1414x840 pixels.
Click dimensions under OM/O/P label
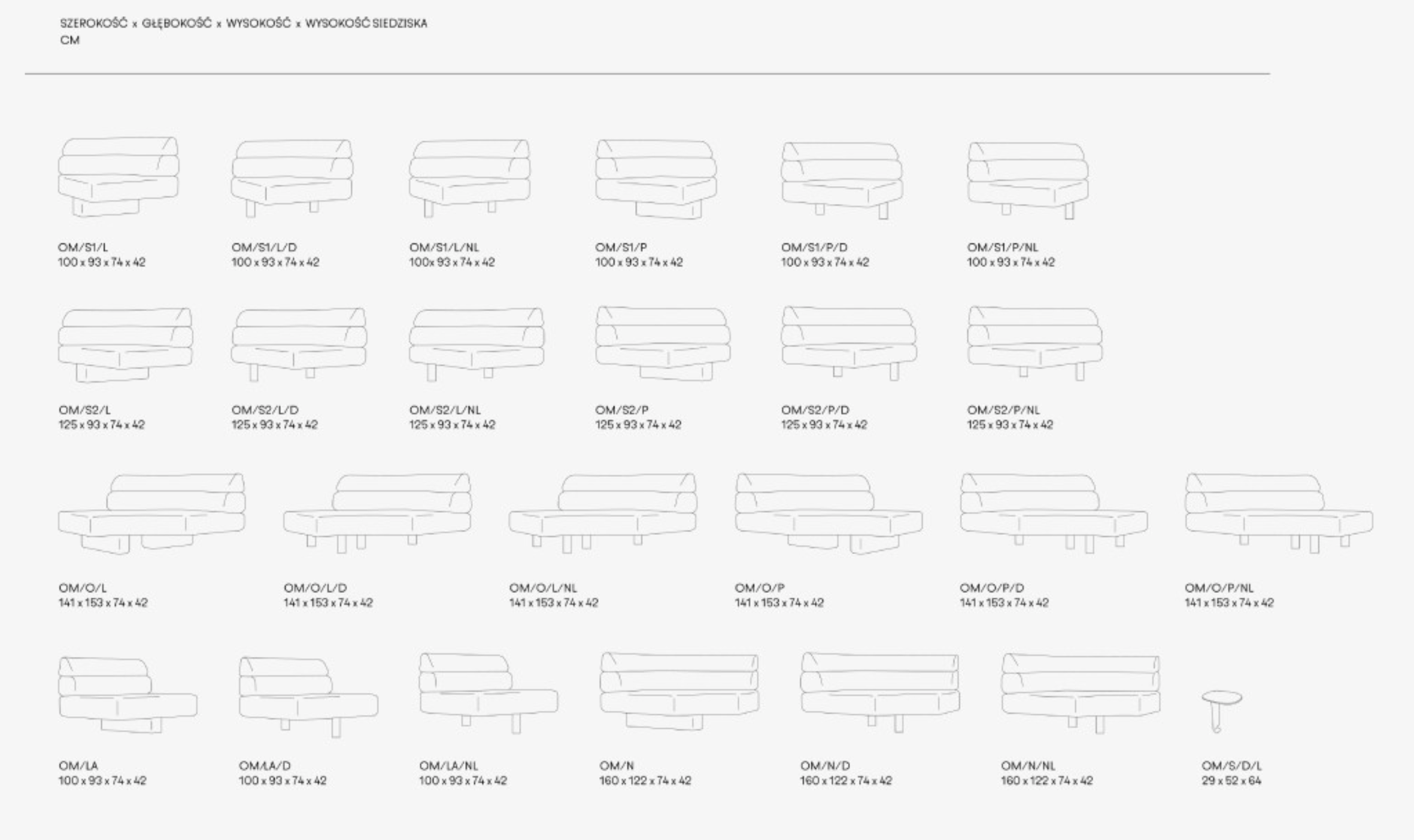[779, 603]
